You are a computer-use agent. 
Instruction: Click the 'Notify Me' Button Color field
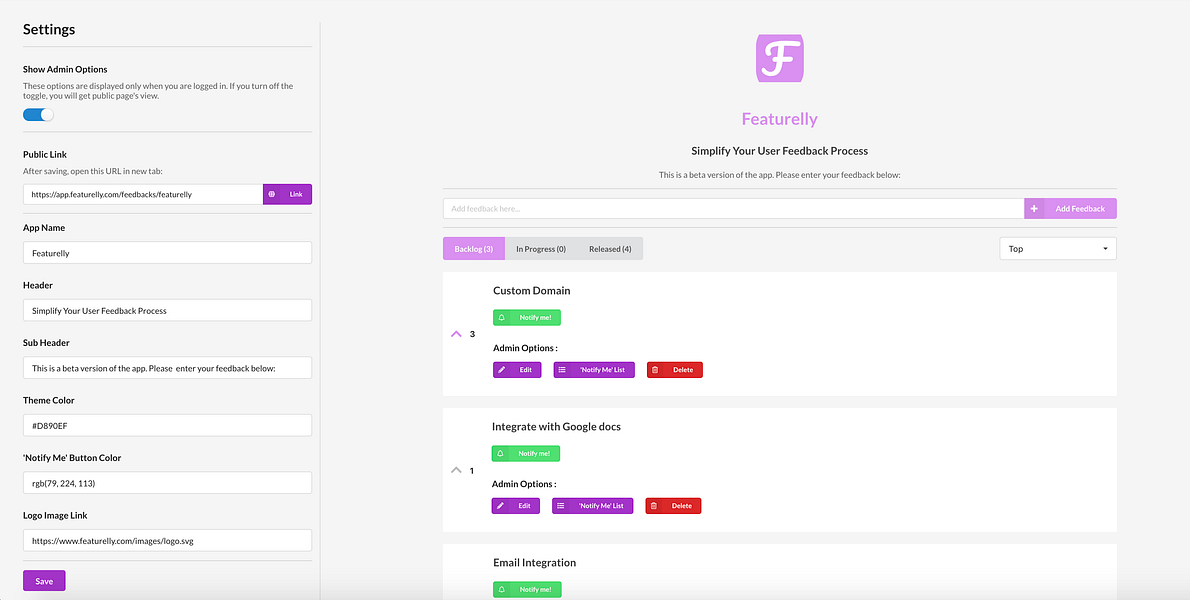click(167, 483)
